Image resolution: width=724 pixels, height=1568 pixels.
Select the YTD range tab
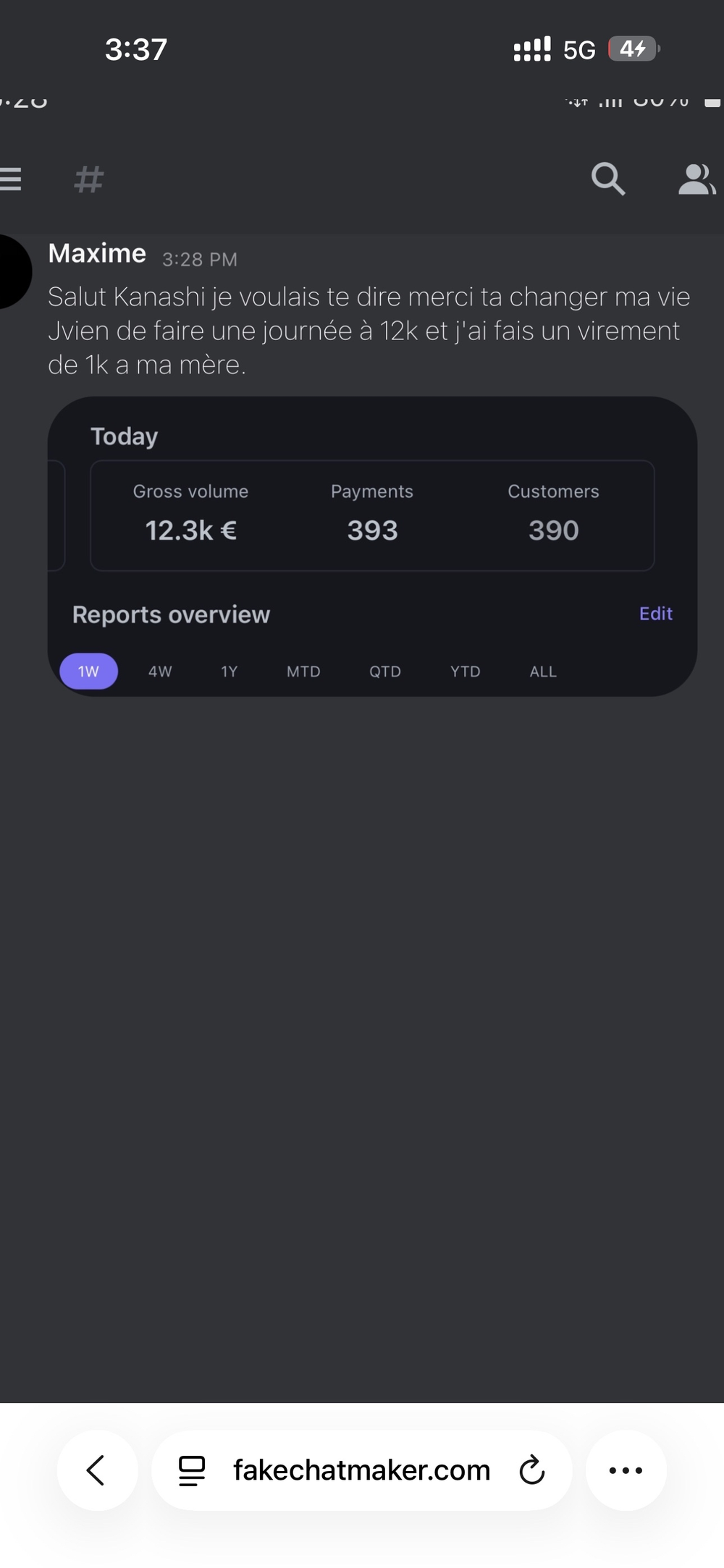465,671
